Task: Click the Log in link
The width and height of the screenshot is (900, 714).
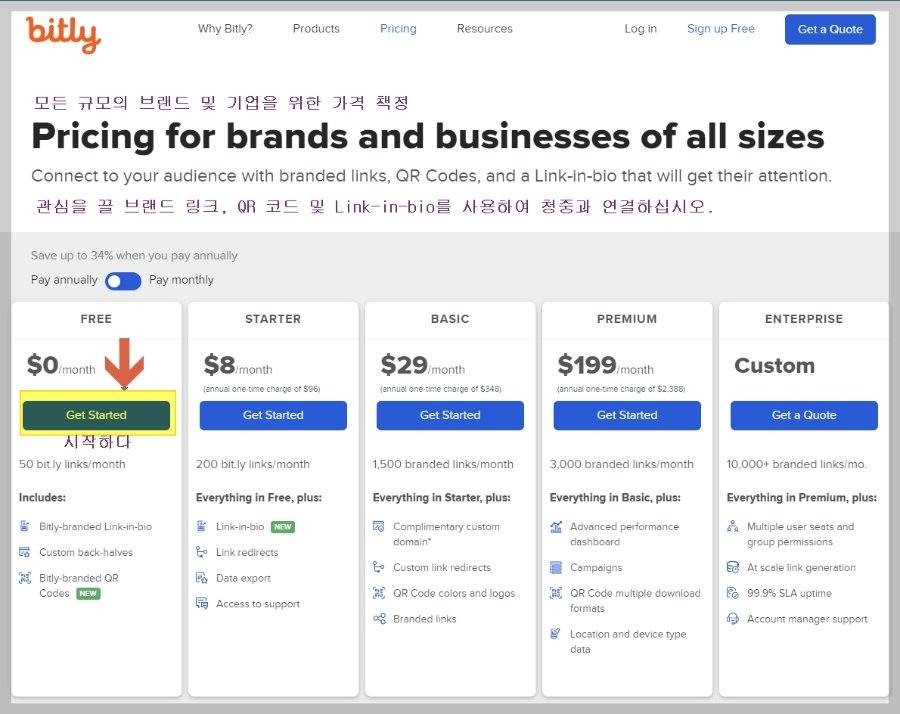Action: click(x=641, y=29)
